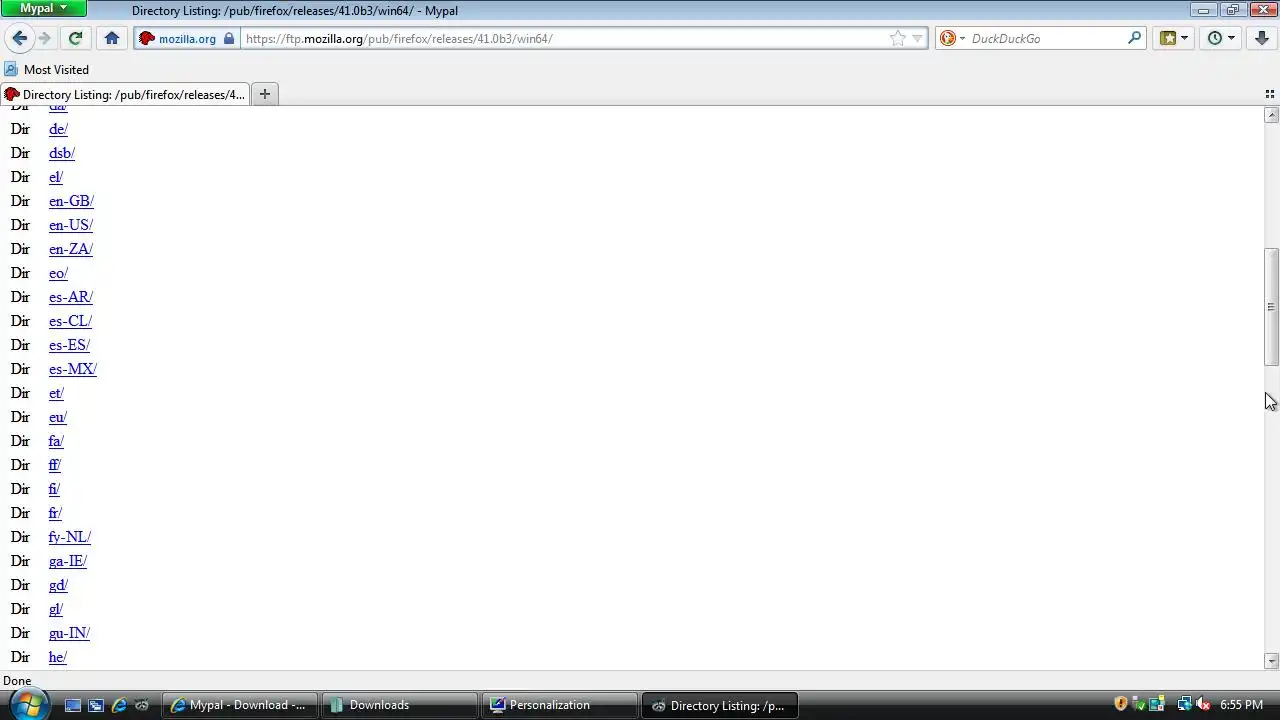Open the es-AR/ directory link
The height and width of the screenshot is (720, 1280).
71,297
